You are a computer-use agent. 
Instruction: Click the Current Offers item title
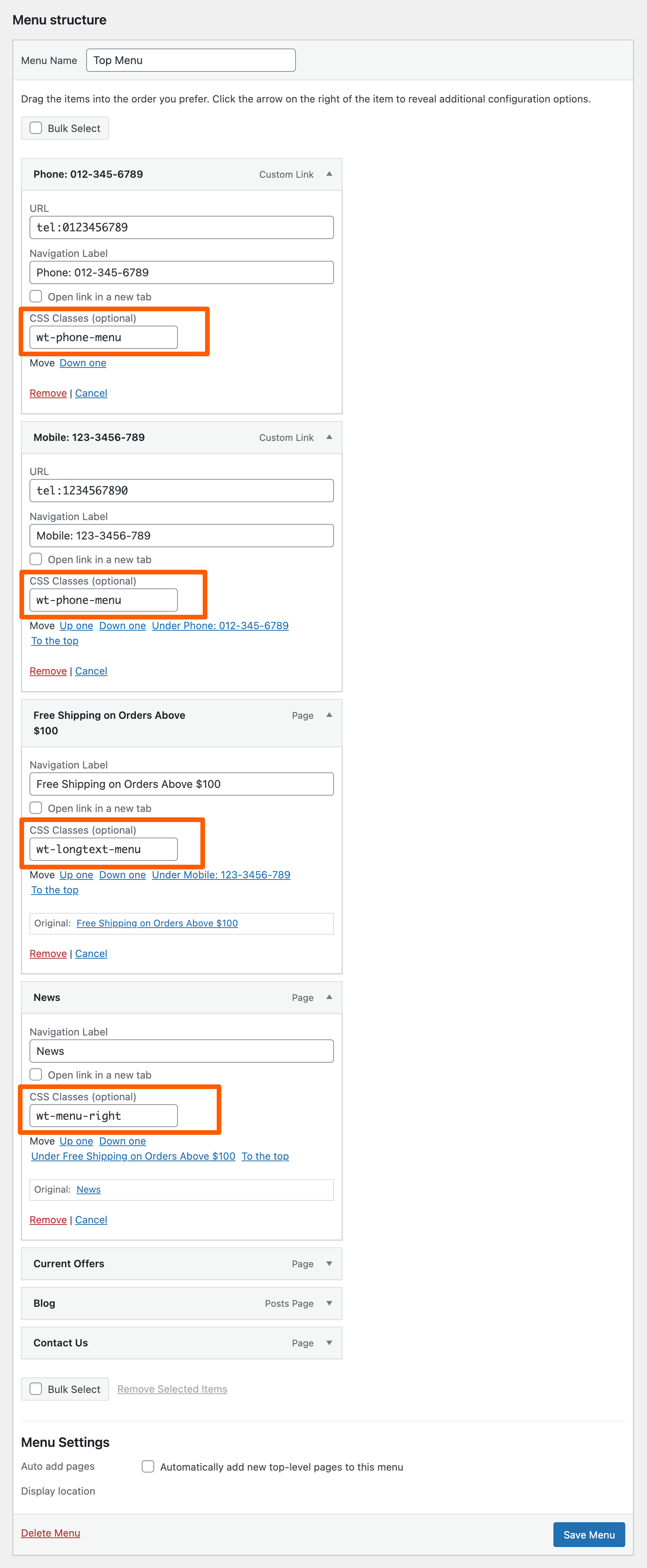[x=69, y=1264]
